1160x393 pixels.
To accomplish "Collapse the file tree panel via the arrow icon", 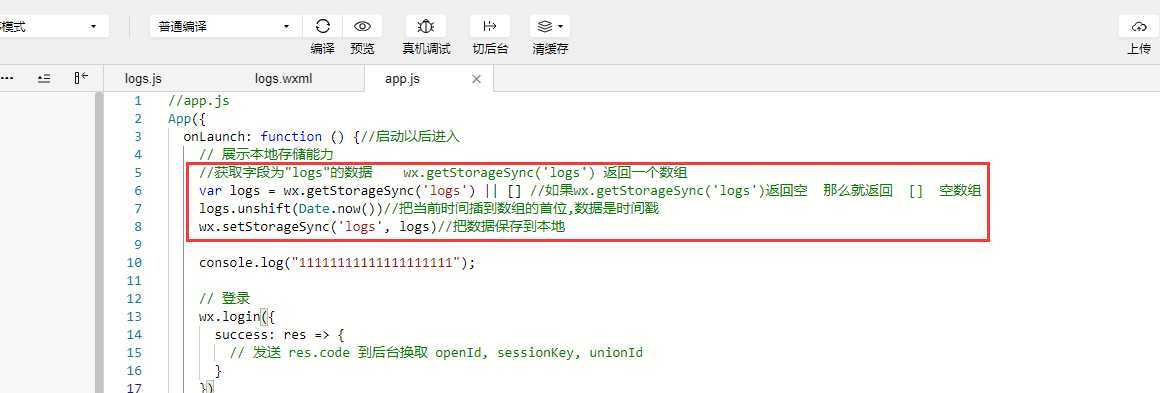I will click(81, 78).
